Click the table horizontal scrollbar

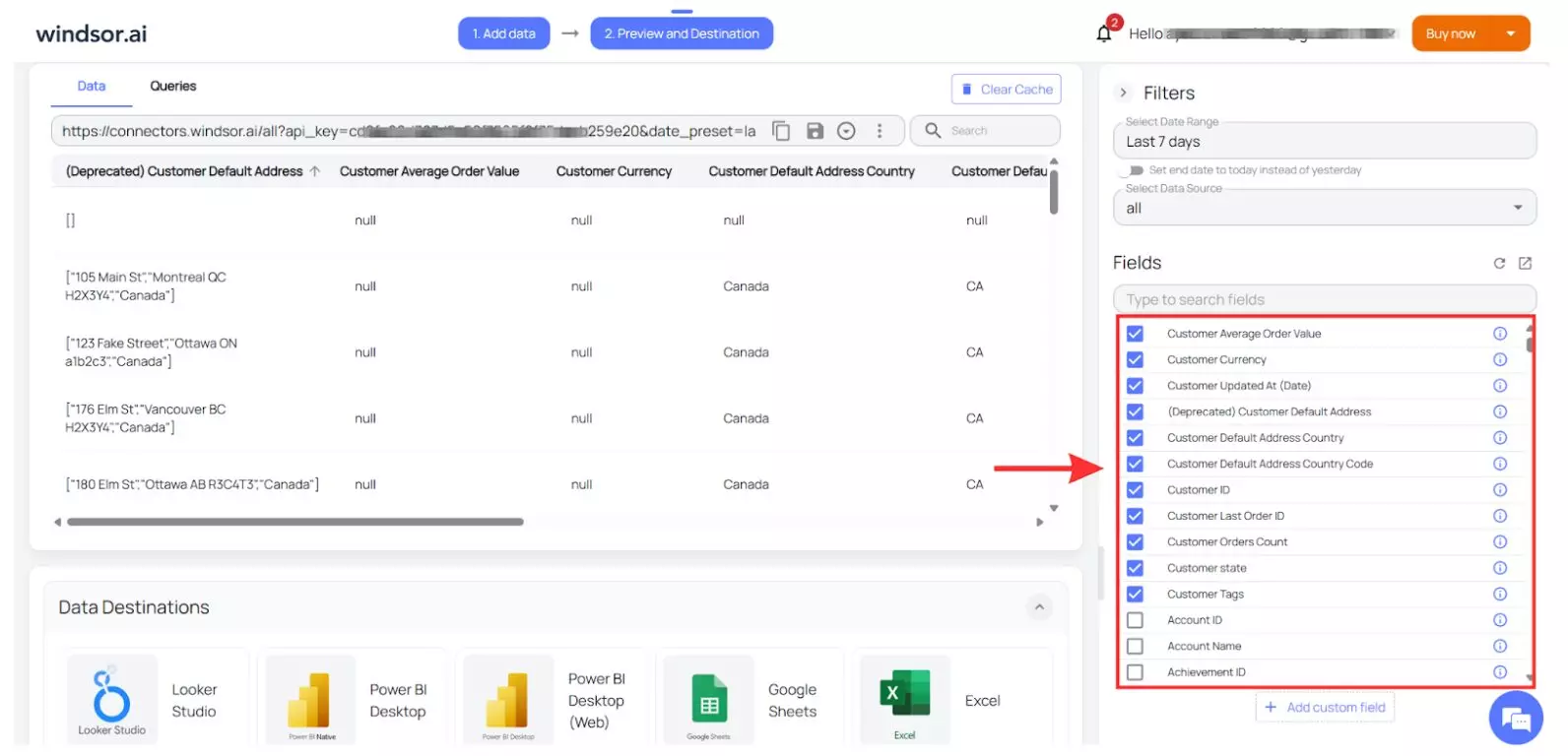pos(295,522)
